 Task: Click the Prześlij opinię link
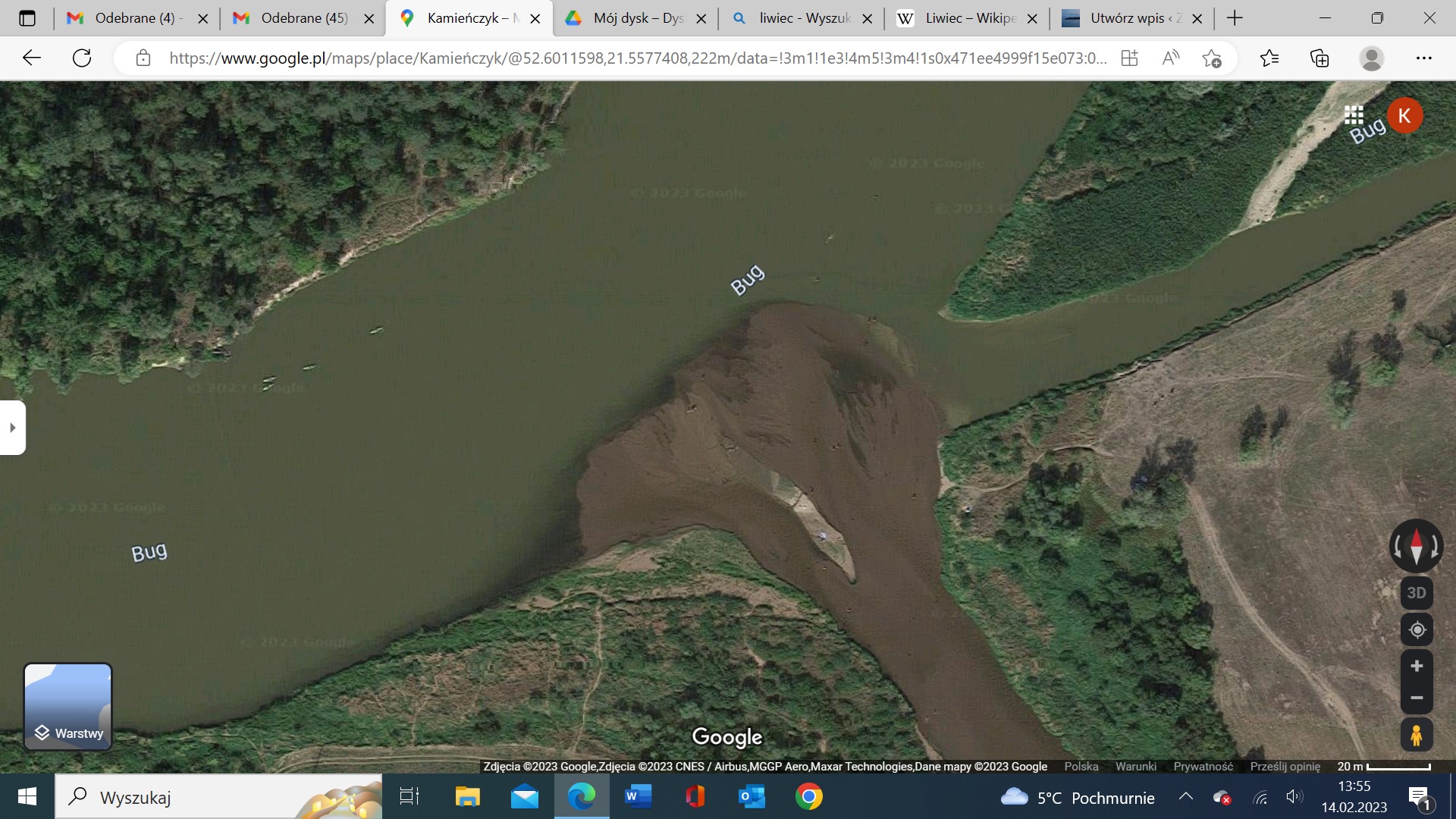click(x=1285, y=767)
